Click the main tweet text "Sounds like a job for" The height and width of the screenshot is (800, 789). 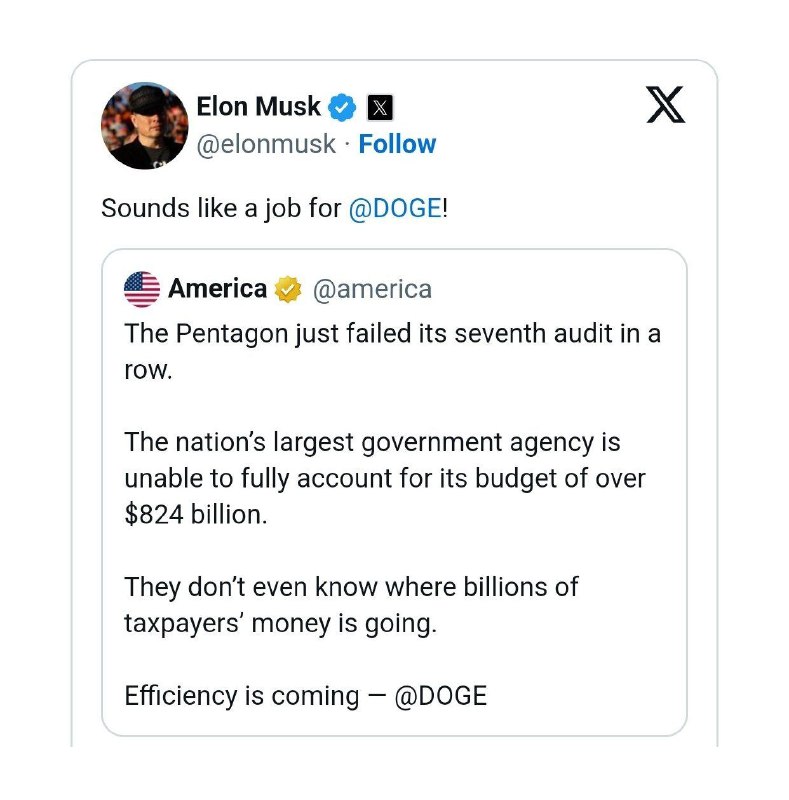(220, 209)
